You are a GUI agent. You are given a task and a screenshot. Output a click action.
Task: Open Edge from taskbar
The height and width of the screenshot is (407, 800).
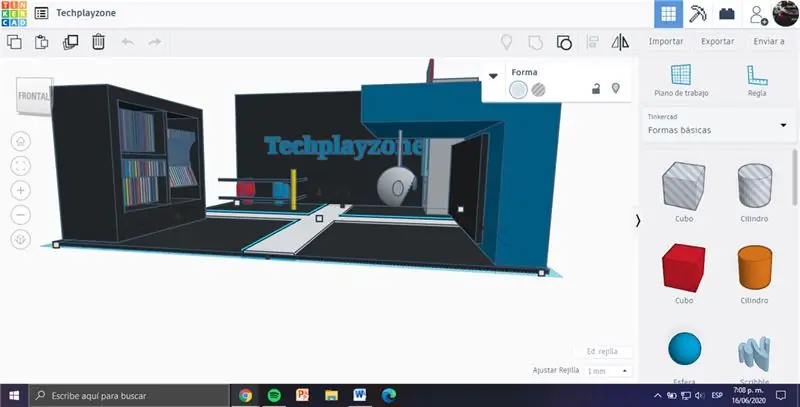(x=389, y=395)
